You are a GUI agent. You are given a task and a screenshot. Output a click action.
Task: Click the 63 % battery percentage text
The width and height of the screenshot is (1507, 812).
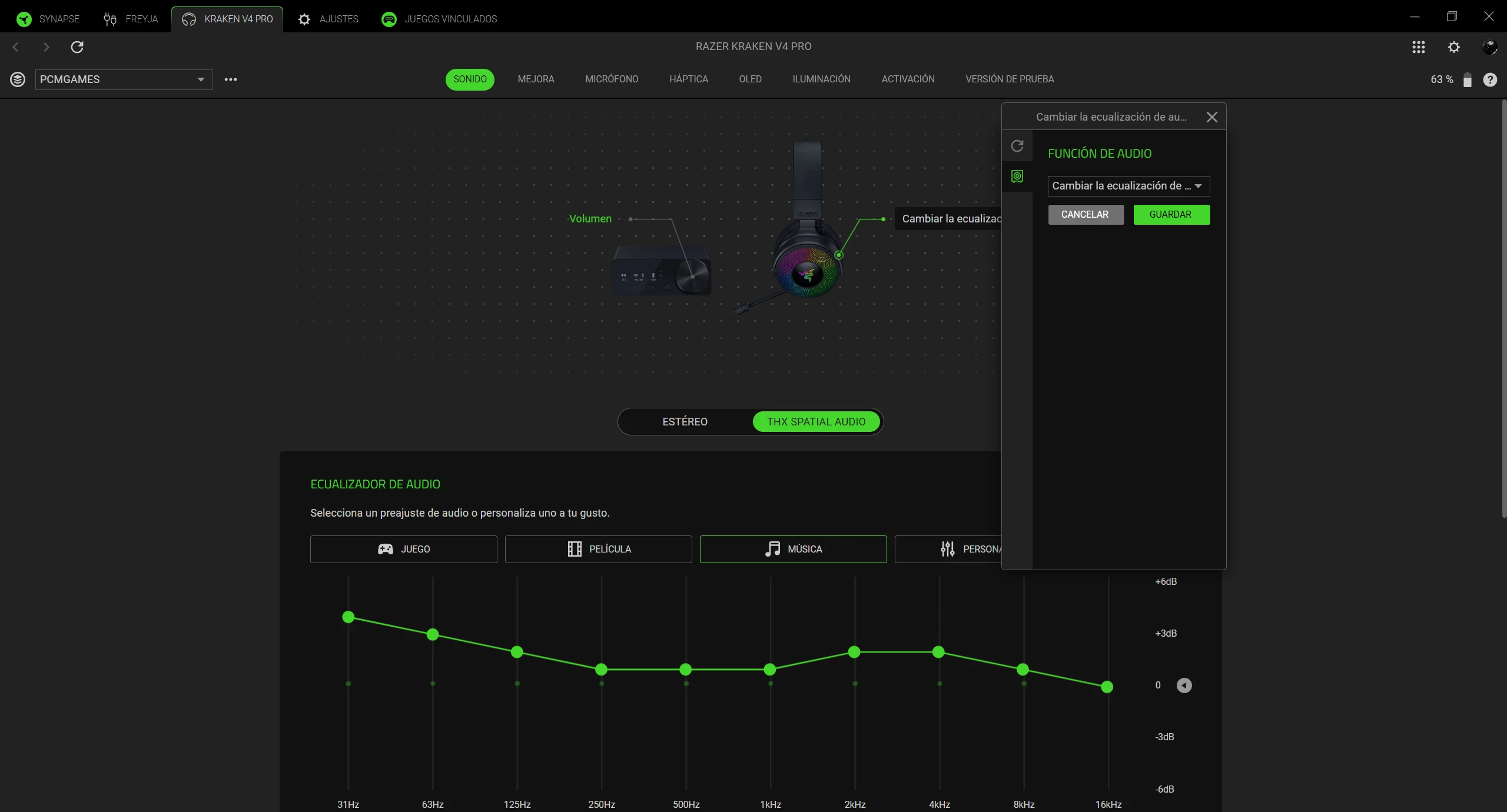point(1442,79)
